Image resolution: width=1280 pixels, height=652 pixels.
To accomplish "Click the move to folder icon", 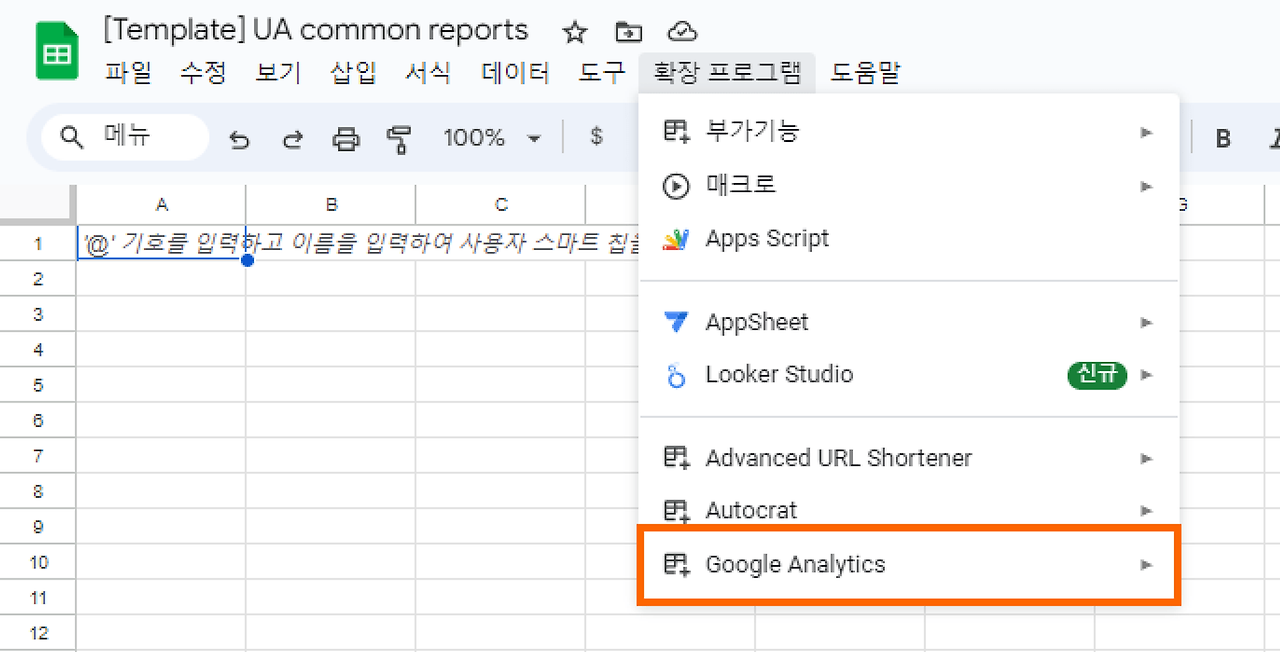I will point(628,32).
